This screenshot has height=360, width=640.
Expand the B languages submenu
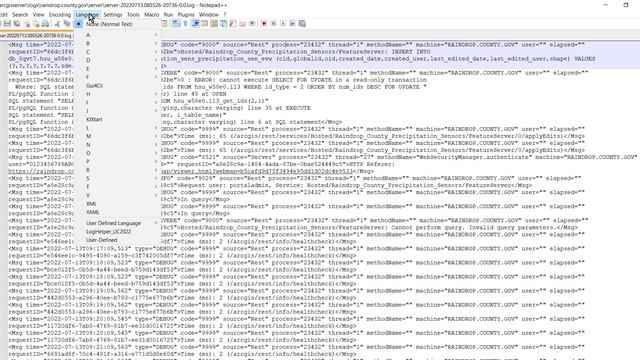pos(118,43)
